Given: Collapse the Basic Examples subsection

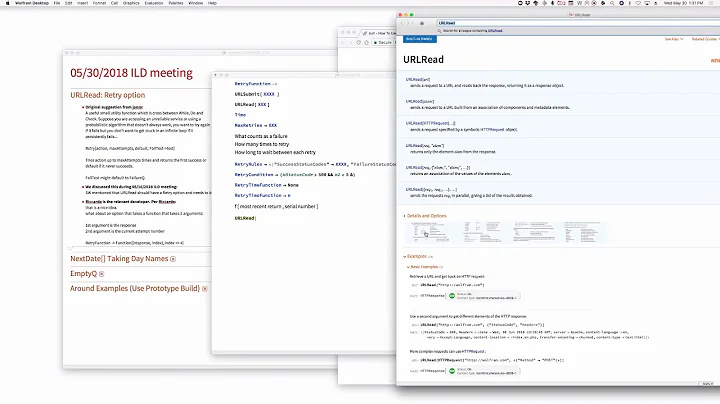Looking at the screenshot, I should click(424, 267).
